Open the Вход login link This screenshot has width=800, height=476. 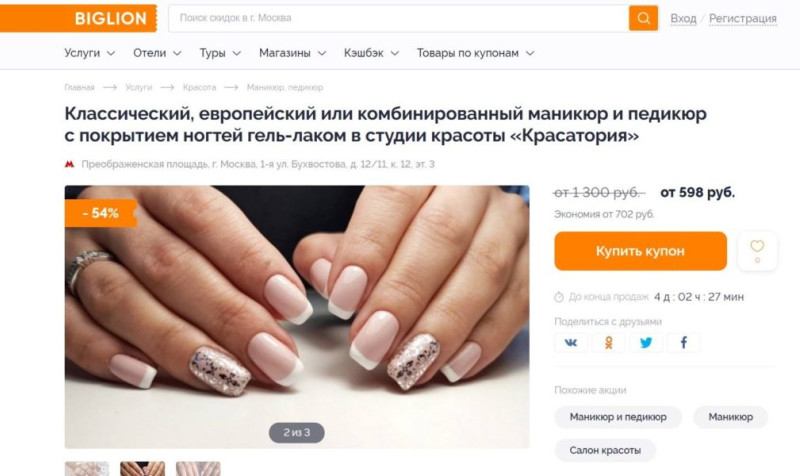coord(683,18)
